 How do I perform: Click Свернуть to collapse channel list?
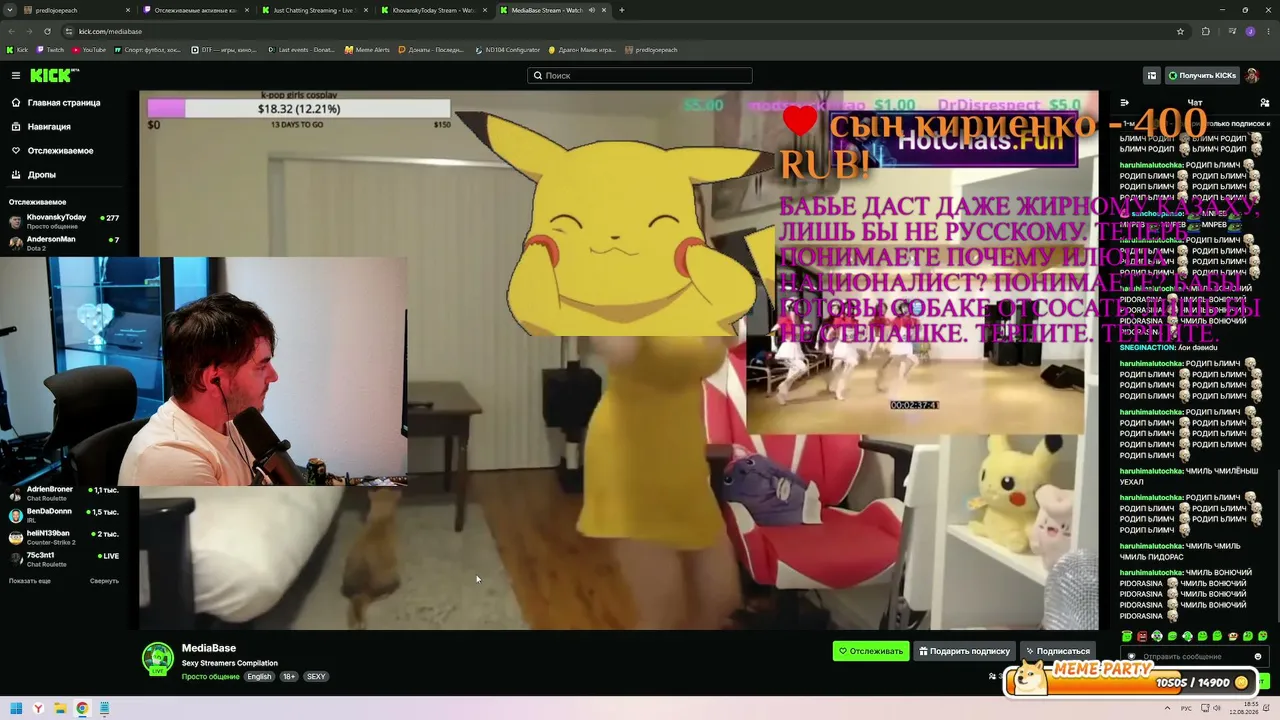pos(104,581)
